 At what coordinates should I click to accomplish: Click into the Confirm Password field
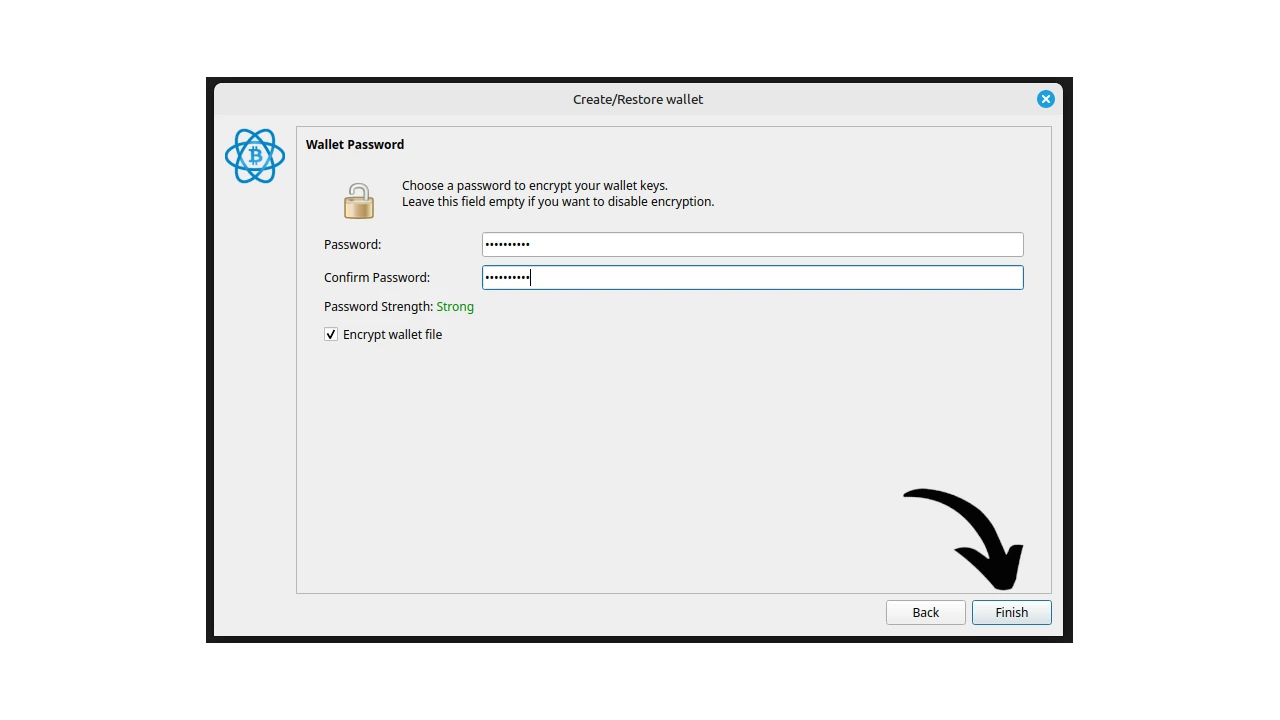pos(752,278)
